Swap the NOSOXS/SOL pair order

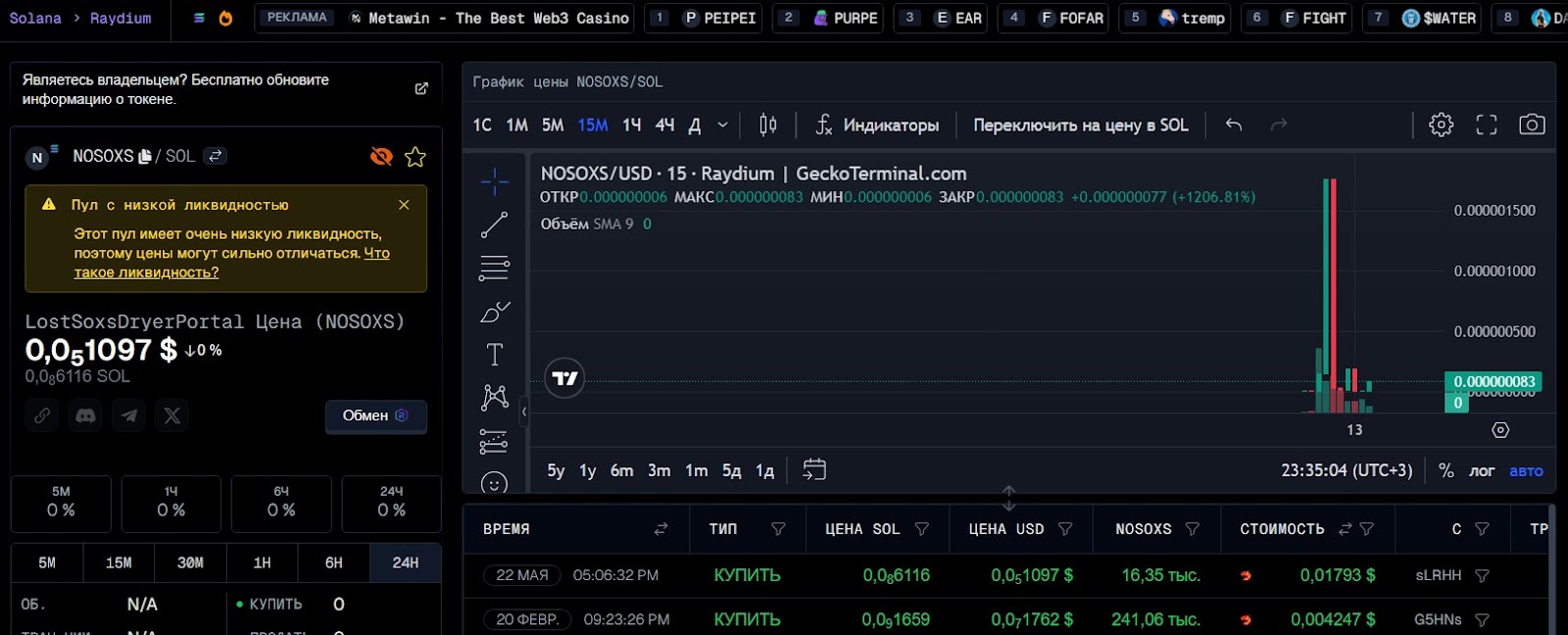click(216, 156)
